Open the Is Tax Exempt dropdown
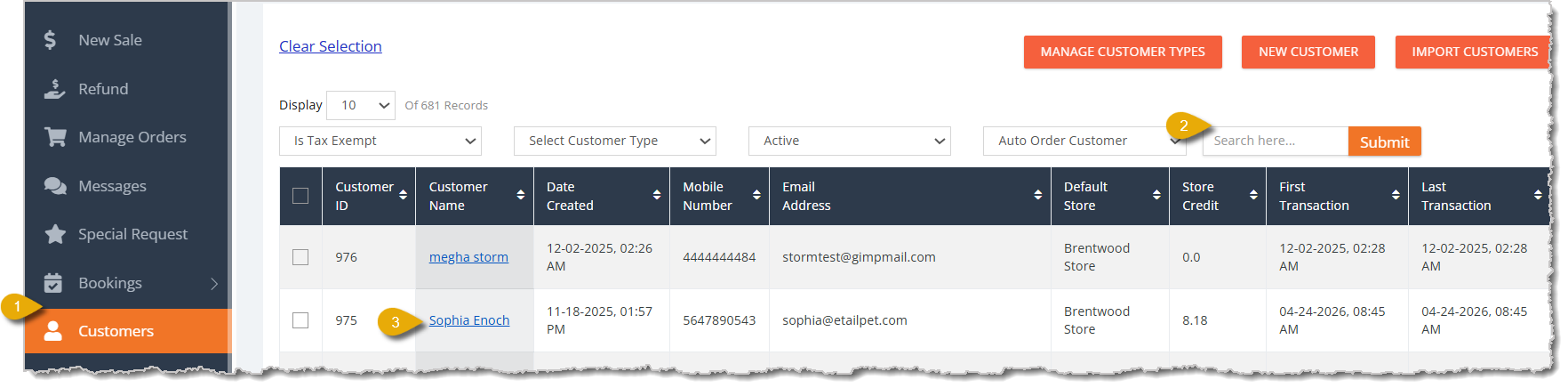 380,141
